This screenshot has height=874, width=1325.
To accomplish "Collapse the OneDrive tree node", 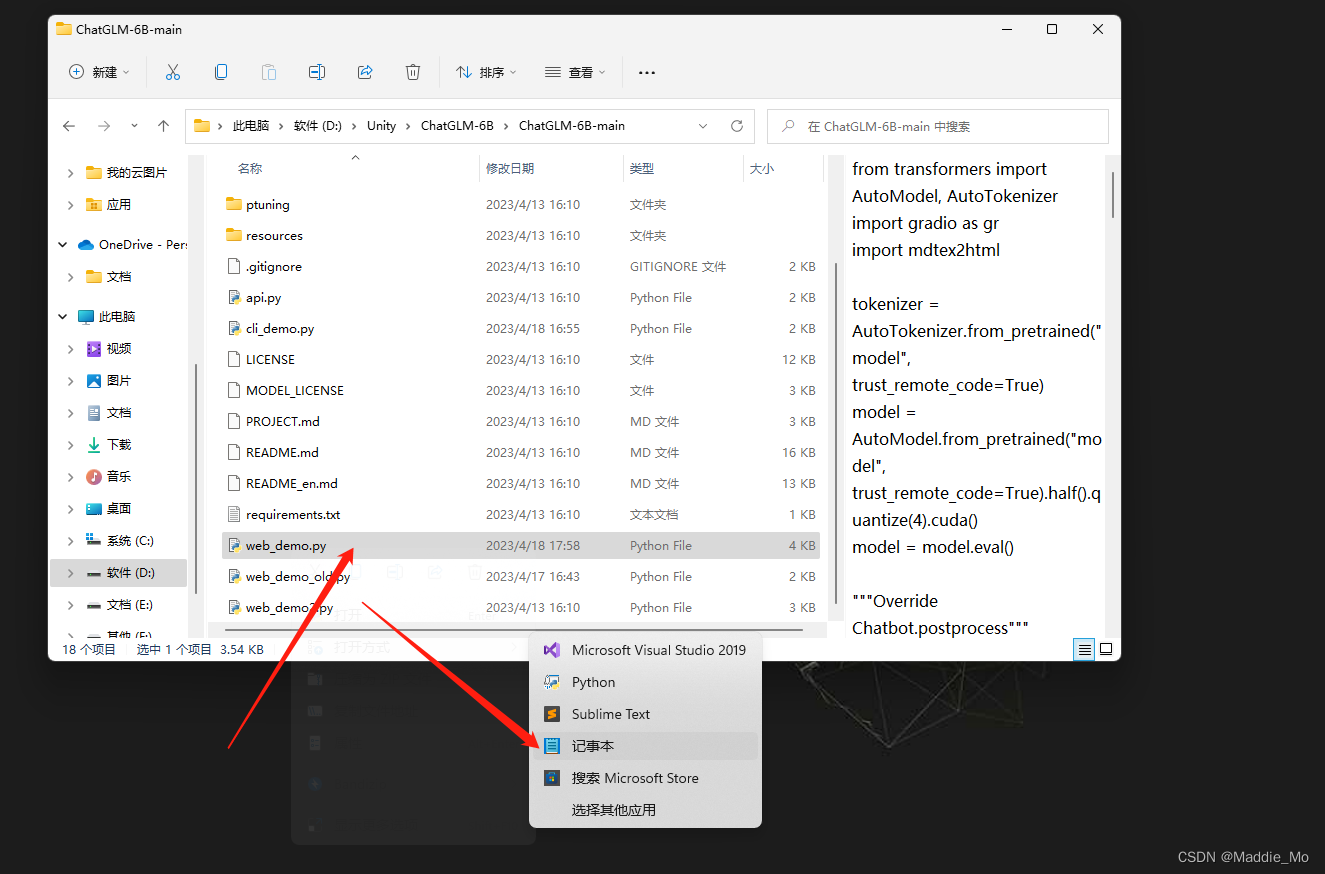I will pyautogui.click(x=63, y=245).
